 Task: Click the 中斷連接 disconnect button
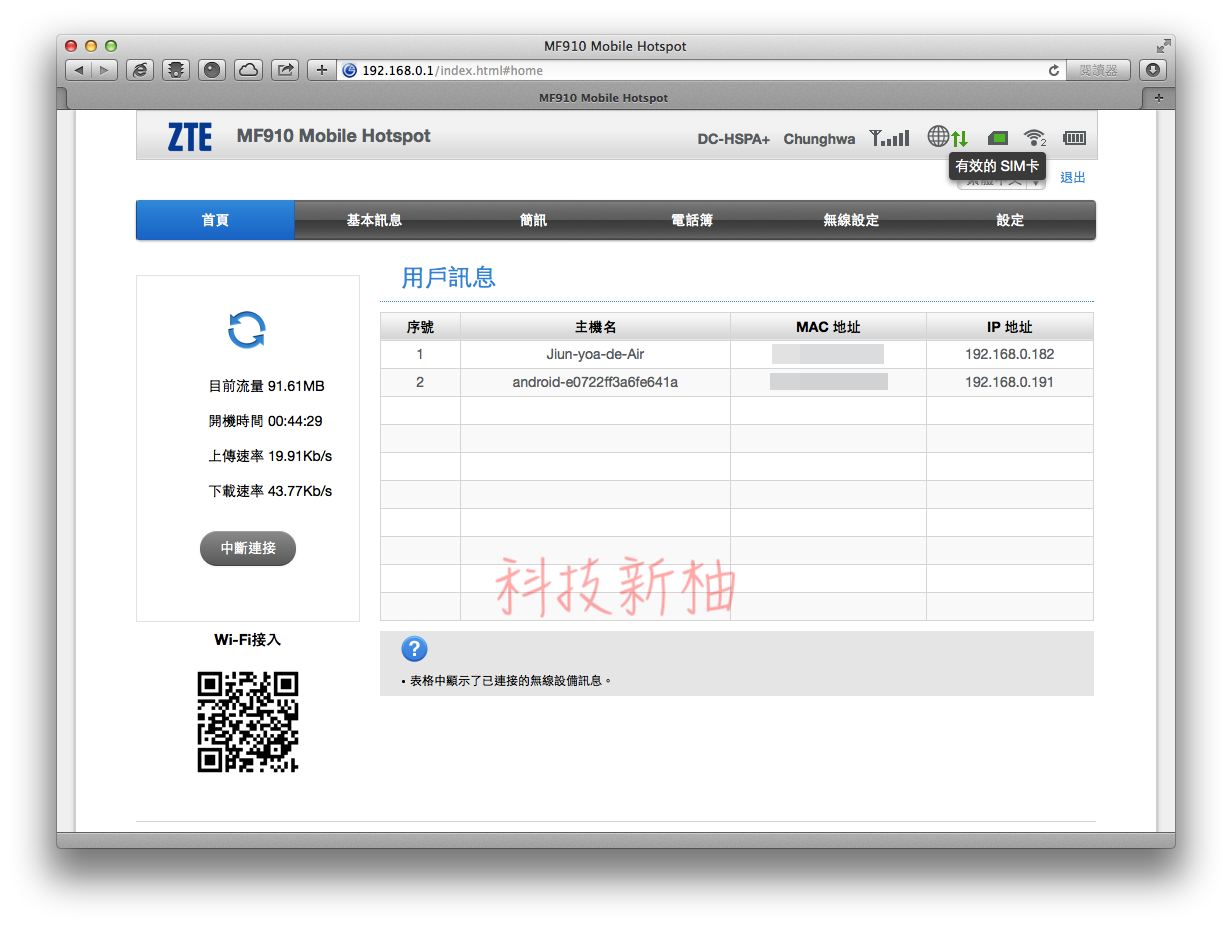tap(248, 548)
